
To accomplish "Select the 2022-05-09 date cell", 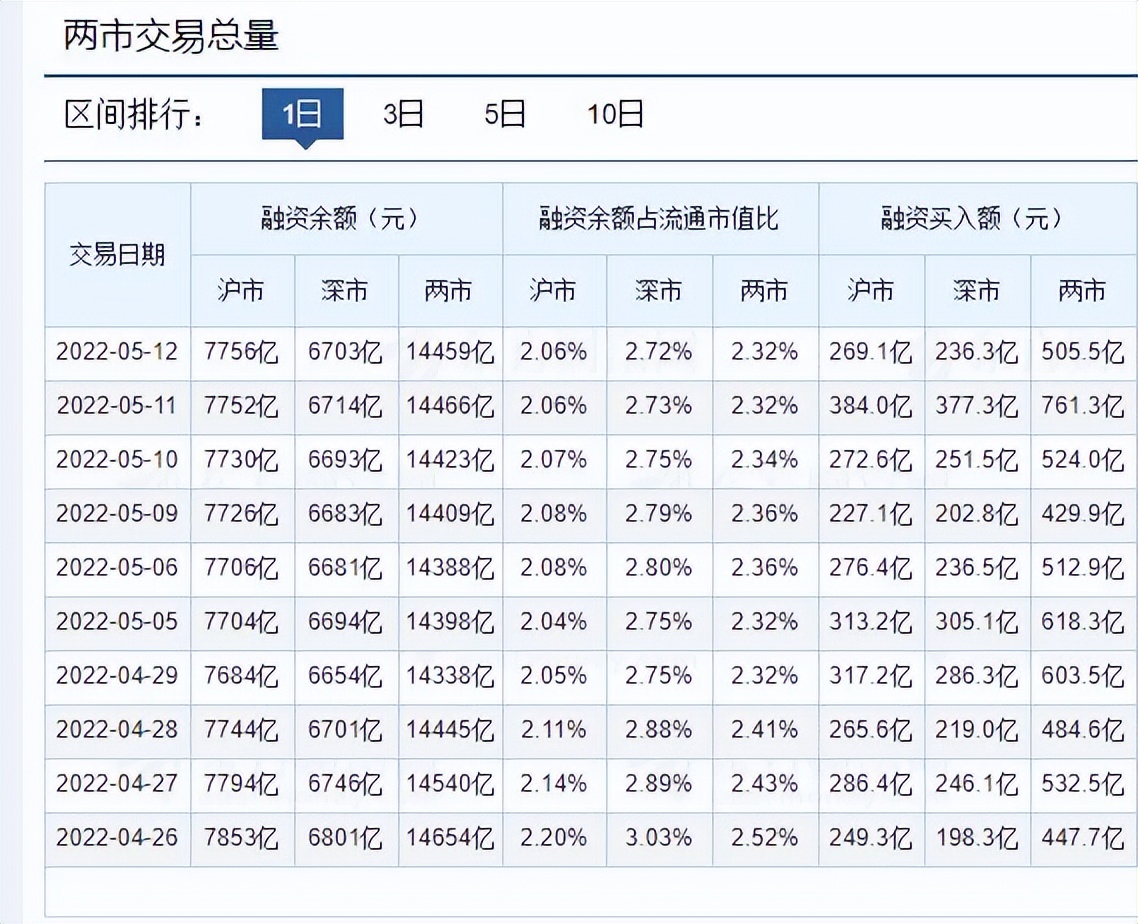I will [118, 515].
